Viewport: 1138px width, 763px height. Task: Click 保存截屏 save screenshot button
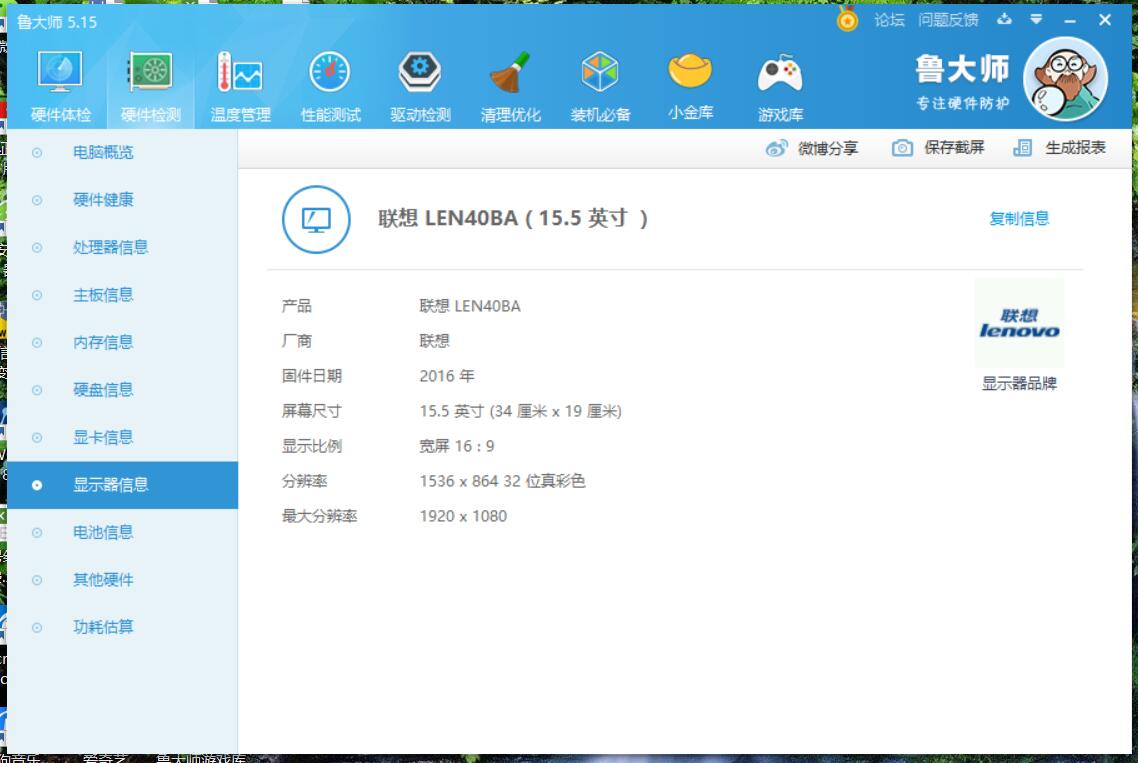tap(938, 148)
